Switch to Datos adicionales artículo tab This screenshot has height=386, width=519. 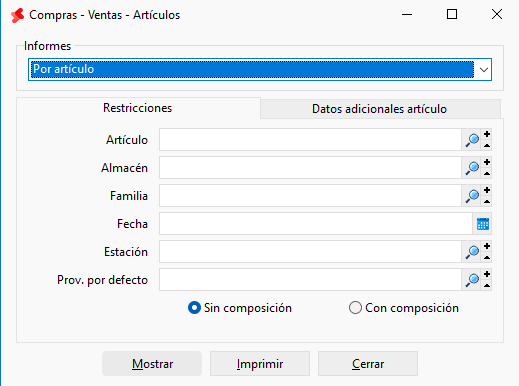coord(380,109)
